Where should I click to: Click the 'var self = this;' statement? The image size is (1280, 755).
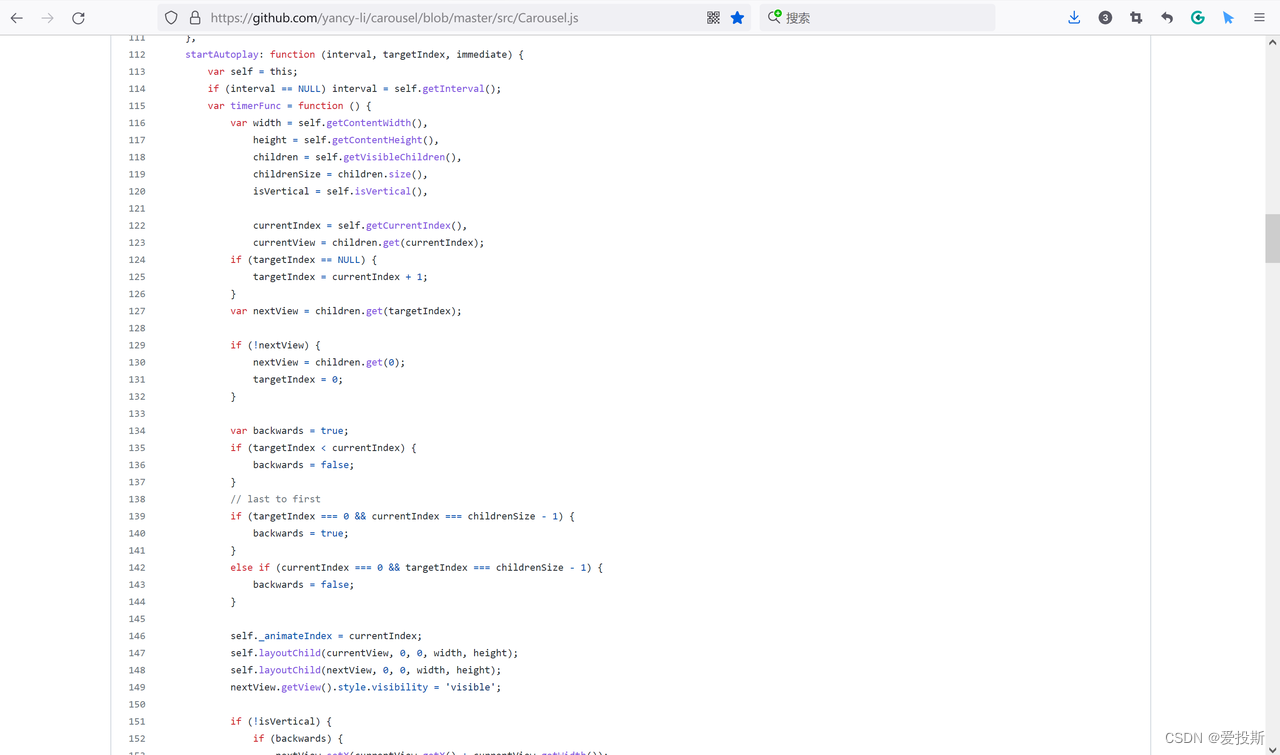[253, 72]
